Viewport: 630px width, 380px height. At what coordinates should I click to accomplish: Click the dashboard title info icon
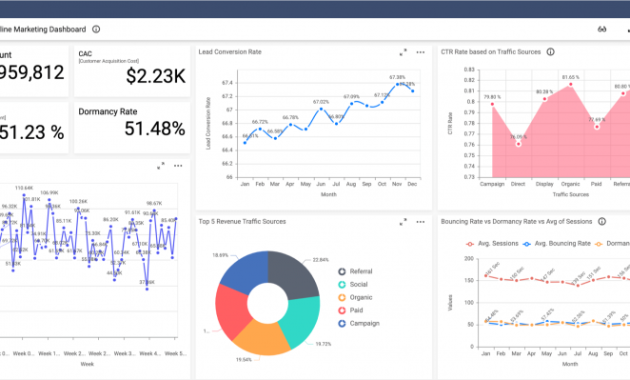click(x=96, y=29)
